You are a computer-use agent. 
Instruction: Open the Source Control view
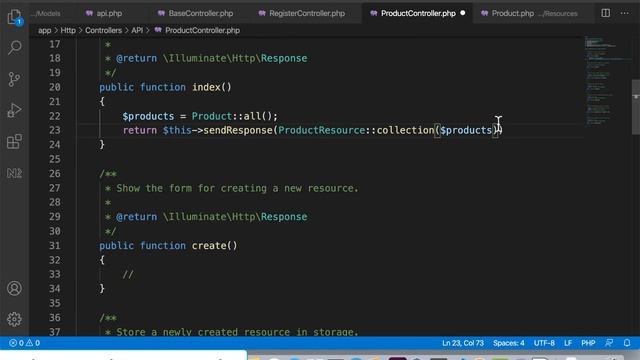(x=14, y=79)
